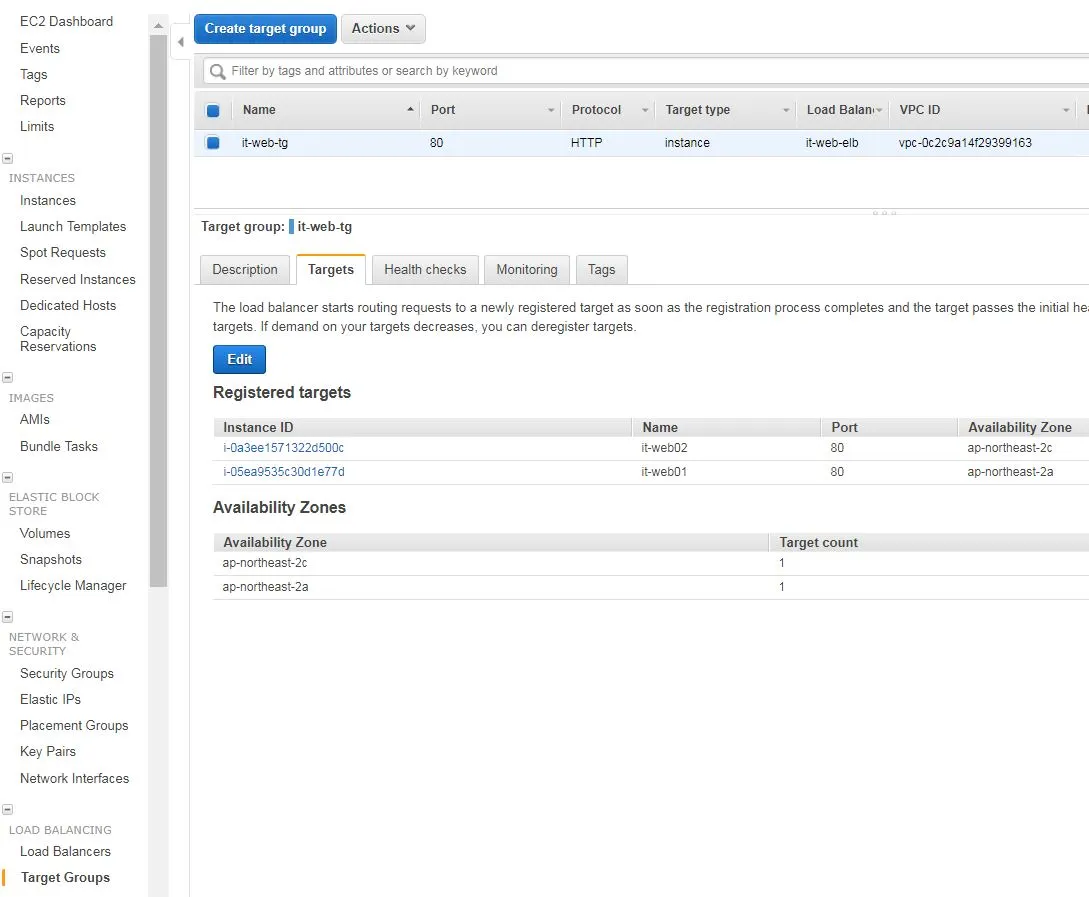Click vpc-0c2c9a14f29399163 cell

(965, 143)
